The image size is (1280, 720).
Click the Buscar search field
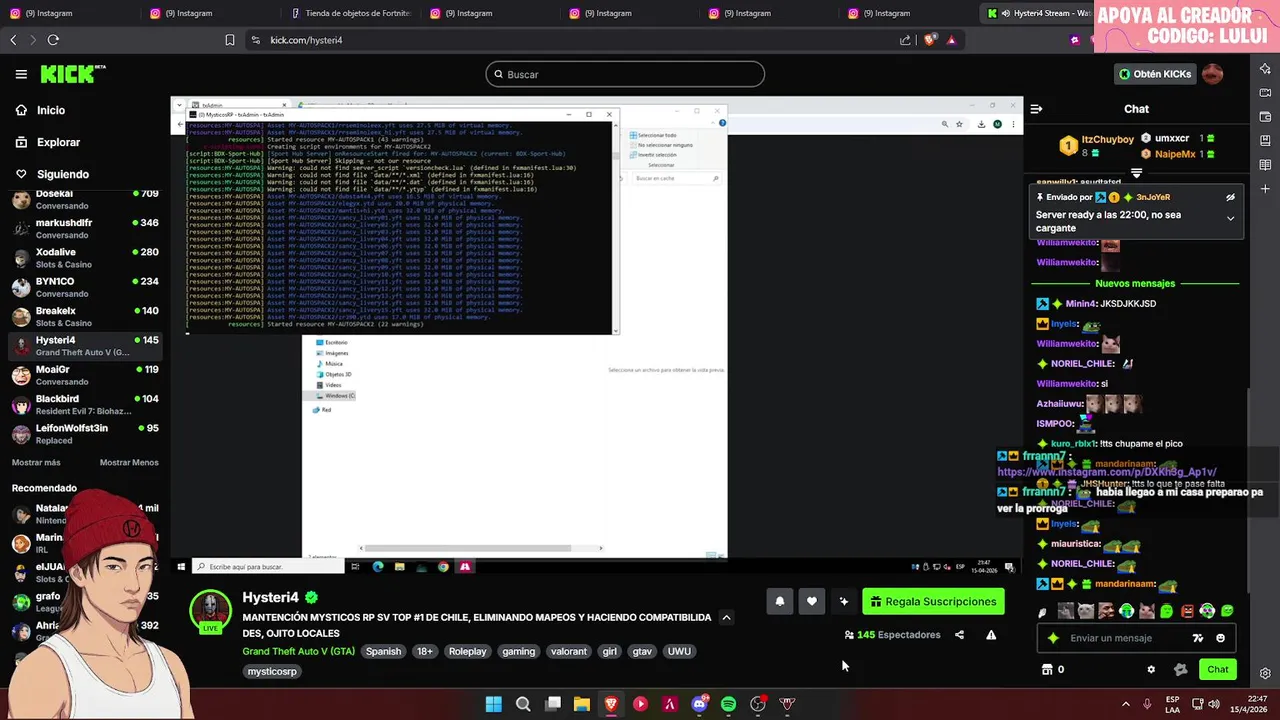[x=625, y=74]
